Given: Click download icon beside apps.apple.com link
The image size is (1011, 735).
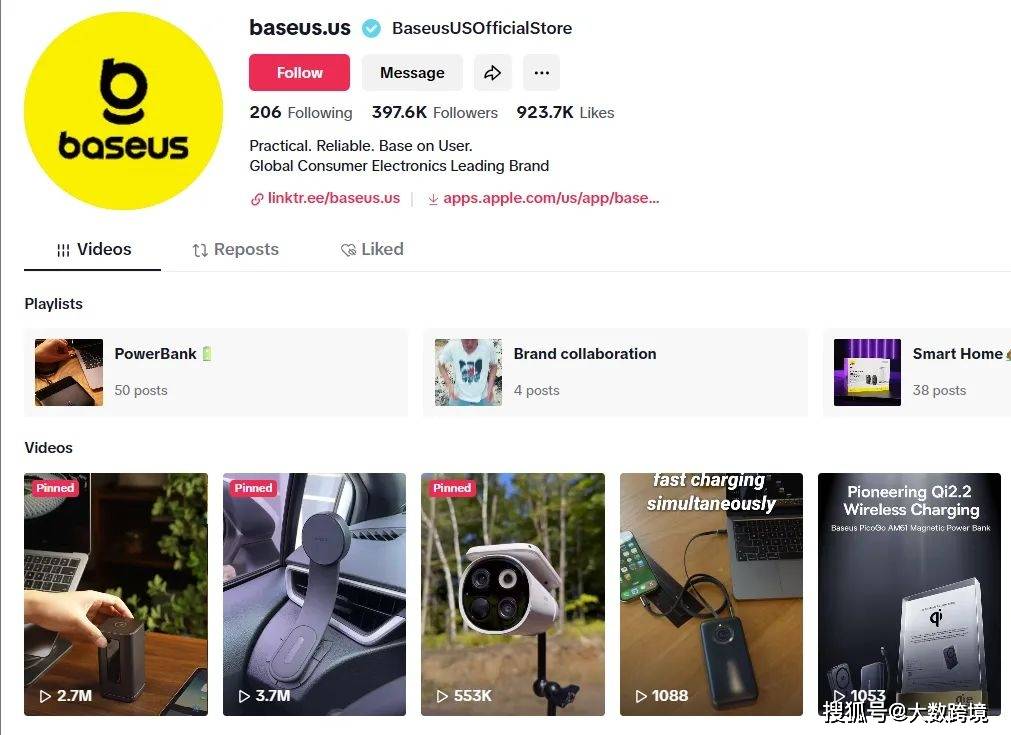Looking at the screenshot, I should 433,199.
